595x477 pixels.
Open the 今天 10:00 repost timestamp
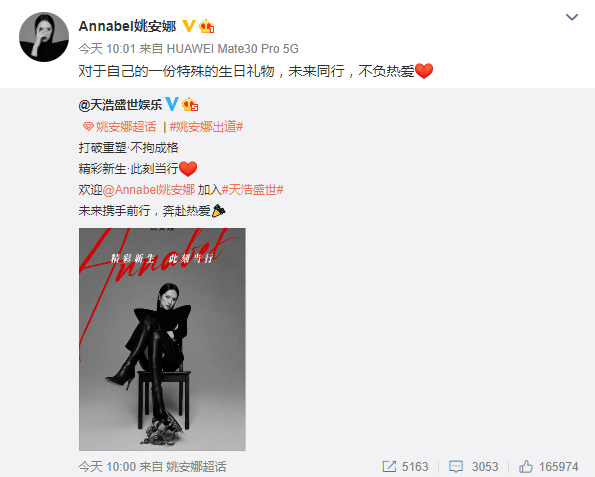(107, 466)
